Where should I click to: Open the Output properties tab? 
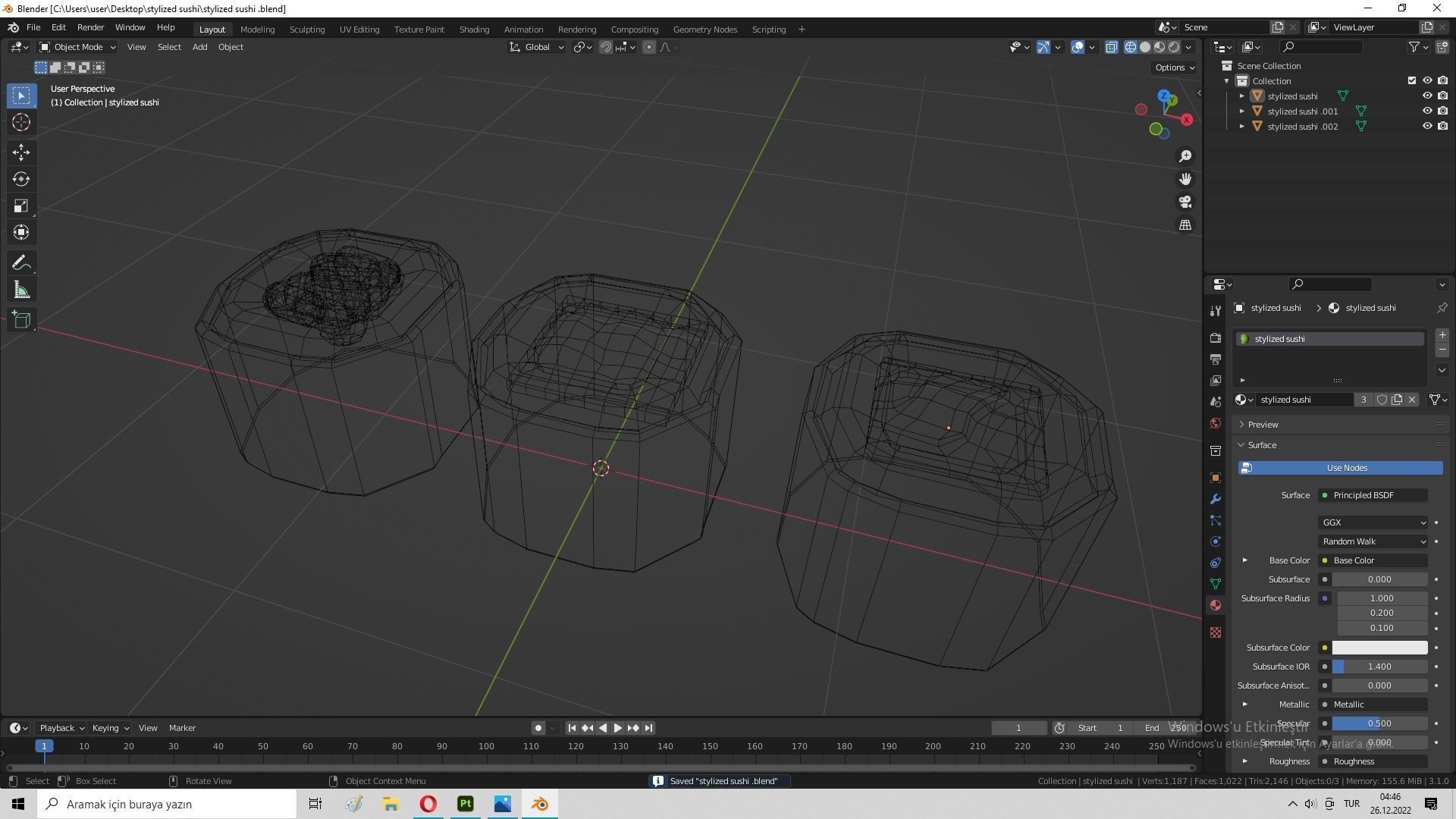pyautogui.click(x=1216, y=359)
